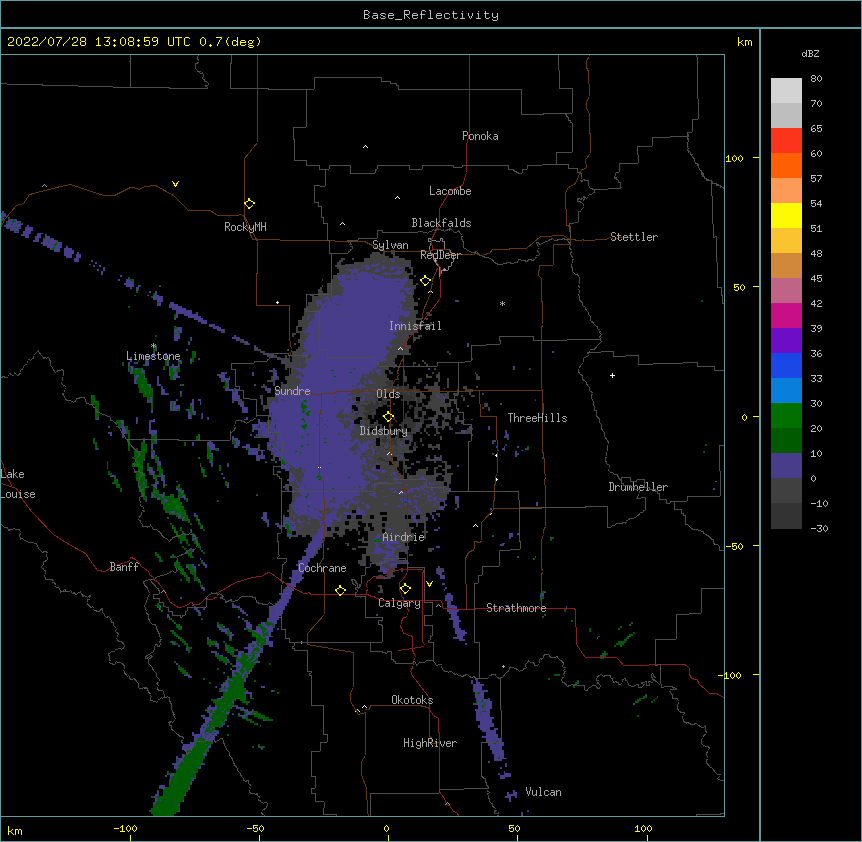Click the yellow diamond marker above the RockyMH label

250,204
